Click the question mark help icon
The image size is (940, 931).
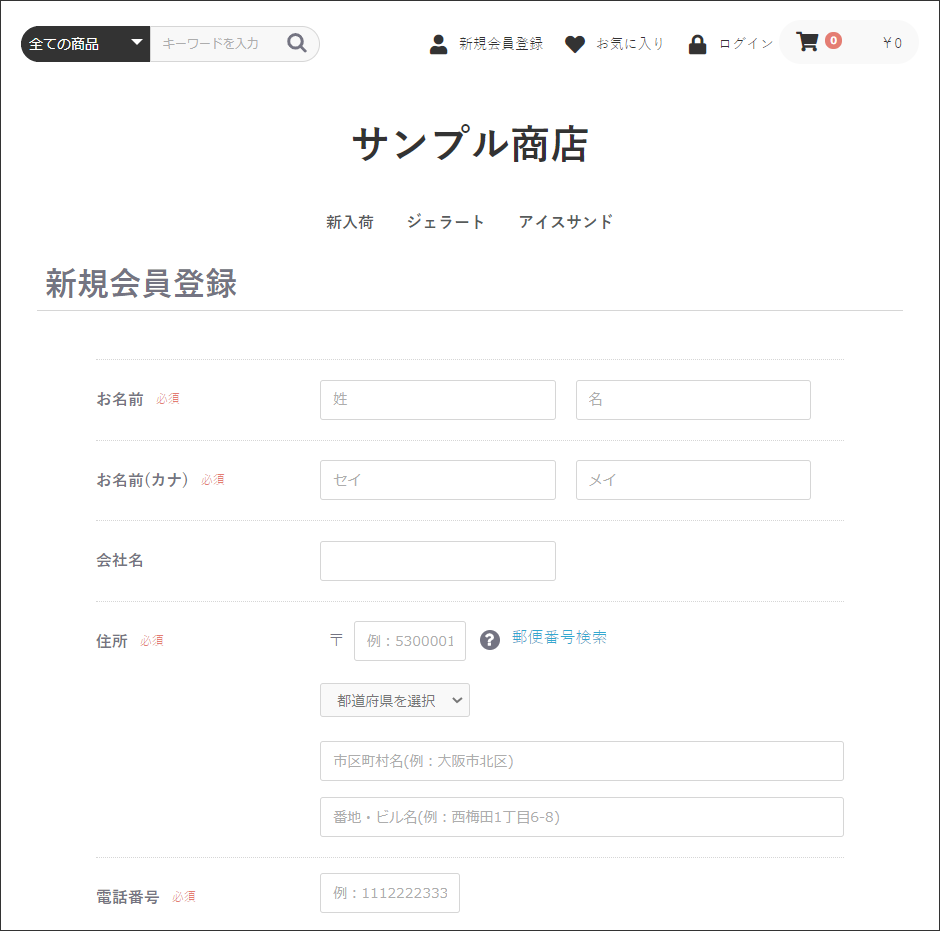(x=489, y=640)
